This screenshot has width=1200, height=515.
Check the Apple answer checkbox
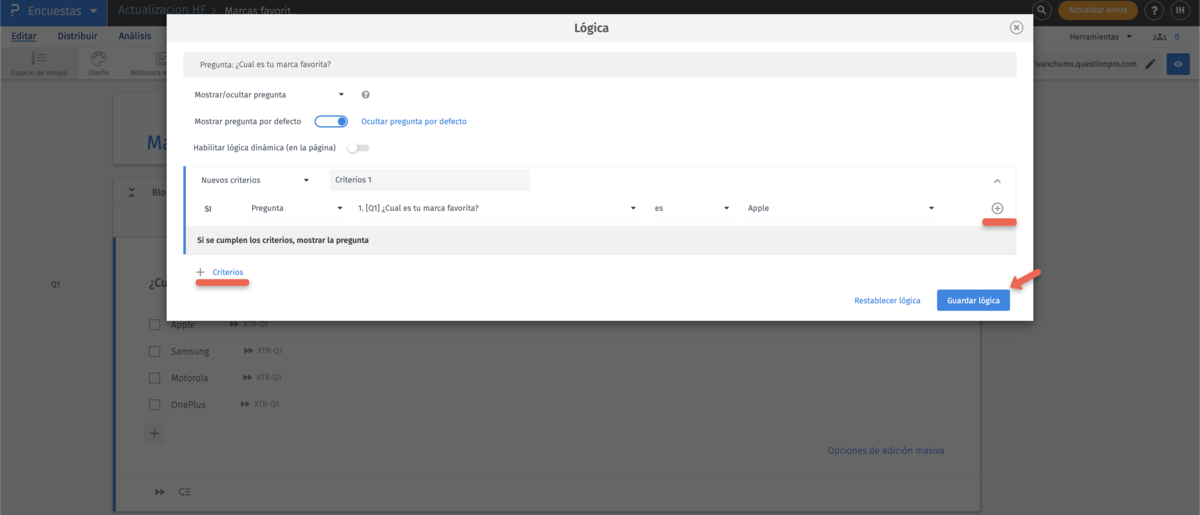(x=155, y=325)
